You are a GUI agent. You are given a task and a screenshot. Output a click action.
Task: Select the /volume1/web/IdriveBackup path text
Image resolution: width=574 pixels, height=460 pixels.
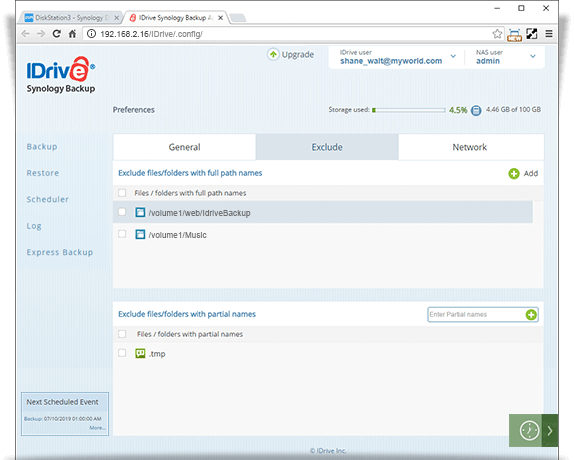200,213
